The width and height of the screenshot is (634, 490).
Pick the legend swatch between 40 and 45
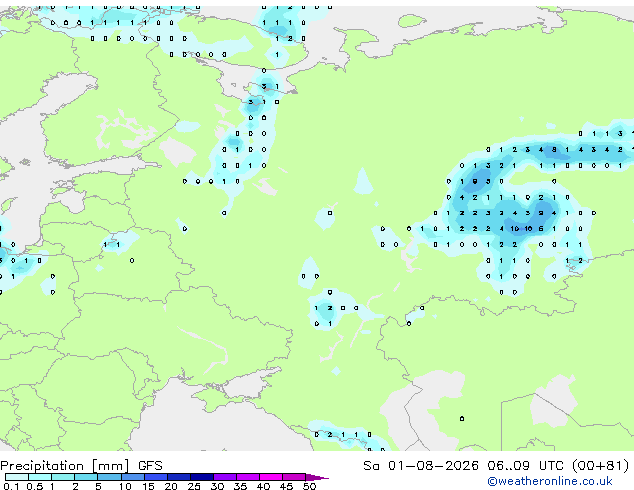(271, 477)
